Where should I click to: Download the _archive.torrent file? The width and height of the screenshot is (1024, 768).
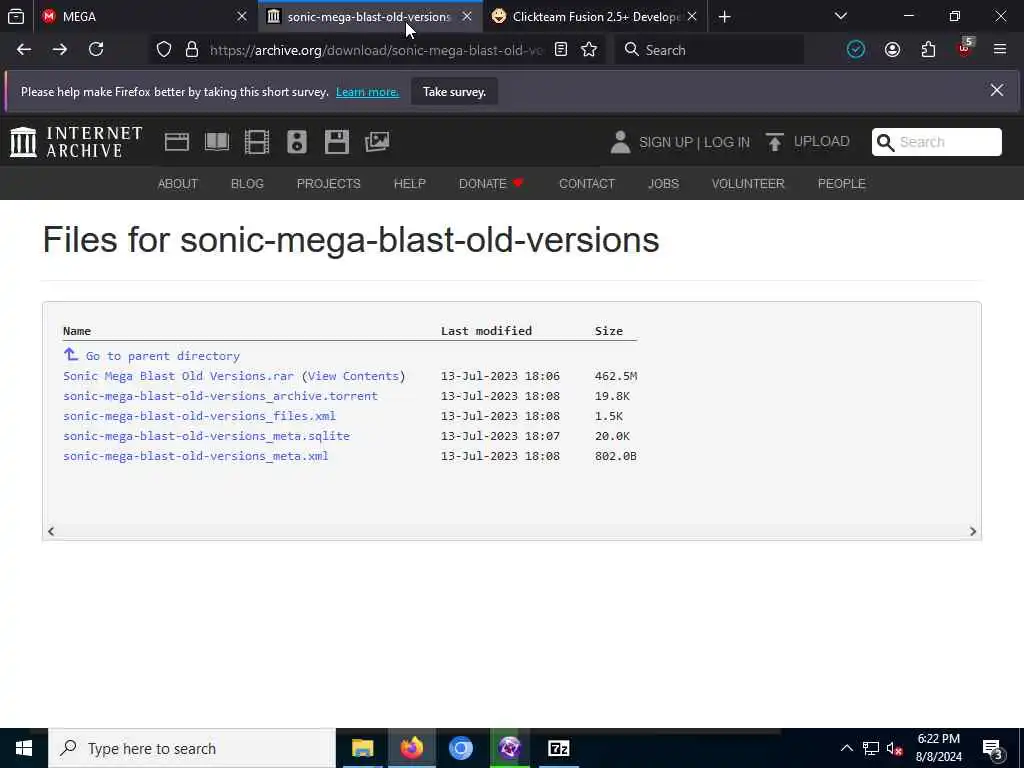(x=220, y=396)
